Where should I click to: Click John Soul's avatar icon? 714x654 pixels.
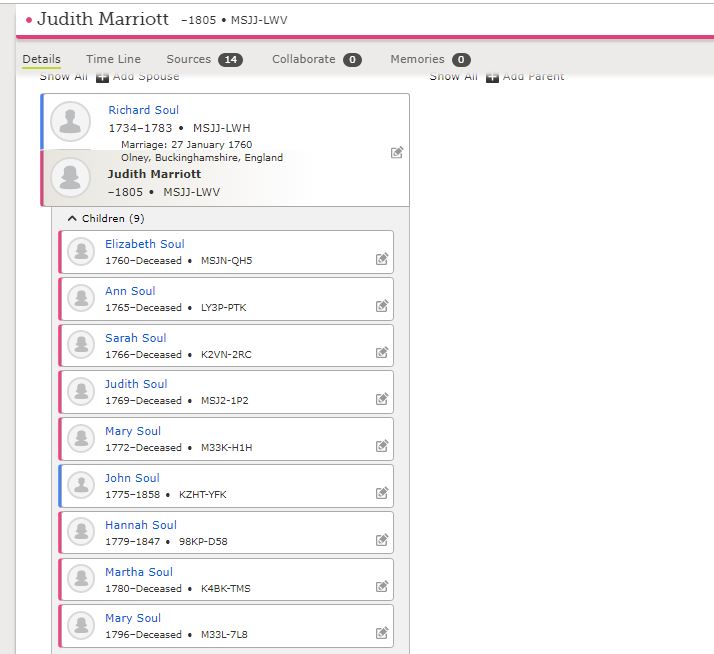tap(81, 485)
